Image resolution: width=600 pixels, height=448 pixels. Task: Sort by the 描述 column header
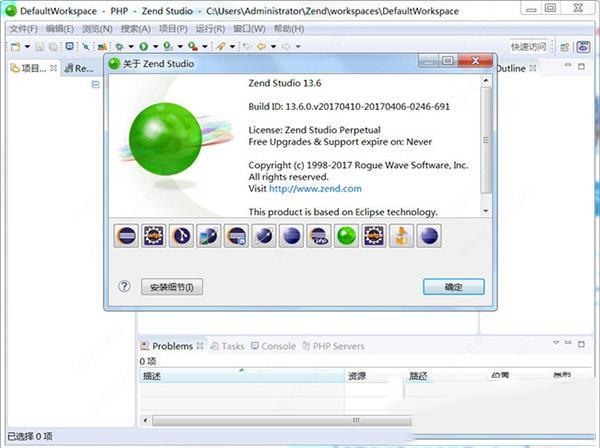coord(242,376)
